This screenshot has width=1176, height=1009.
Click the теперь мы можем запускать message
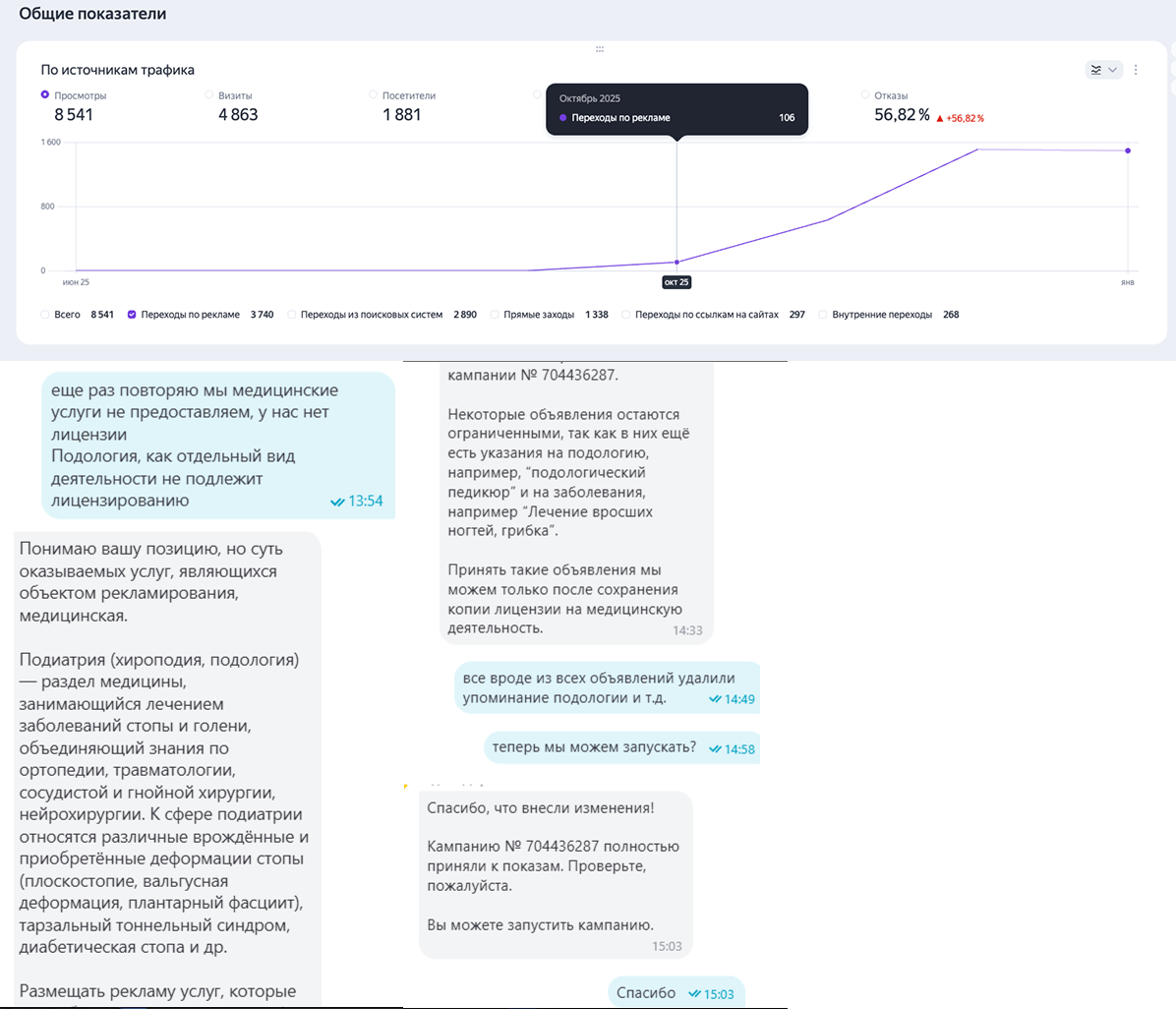[x=594, y=747]
